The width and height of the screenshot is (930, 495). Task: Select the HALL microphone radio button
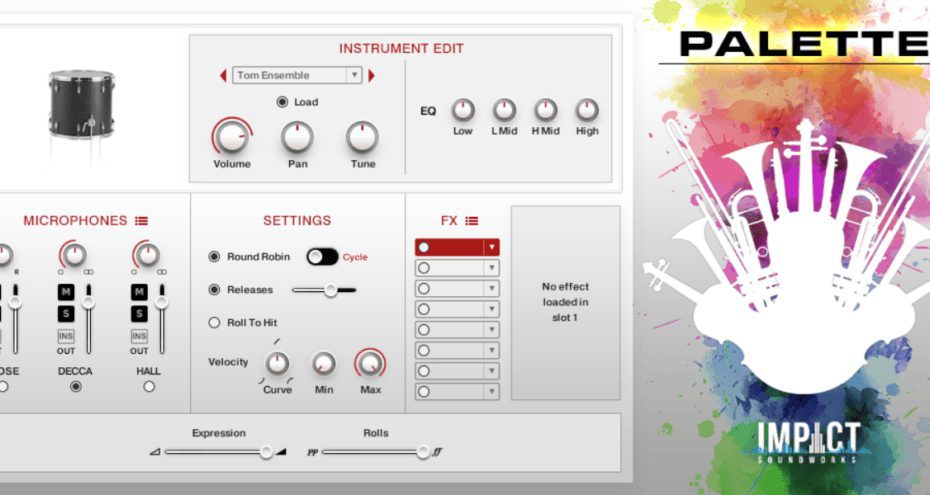pyautogui.click(x=149, y=387)
